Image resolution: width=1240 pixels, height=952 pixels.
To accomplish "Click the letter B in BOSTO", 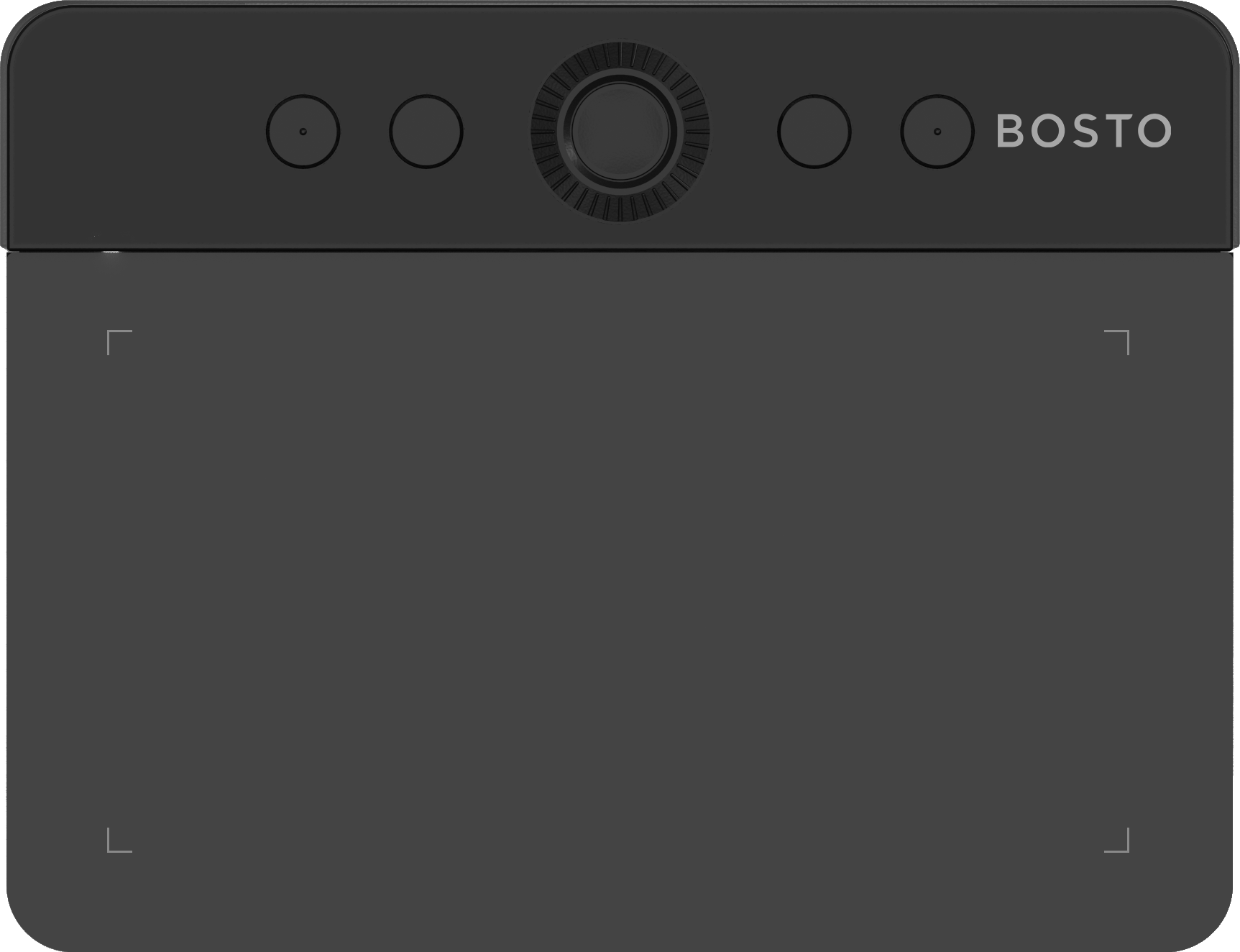I will tap(1010, 131).
